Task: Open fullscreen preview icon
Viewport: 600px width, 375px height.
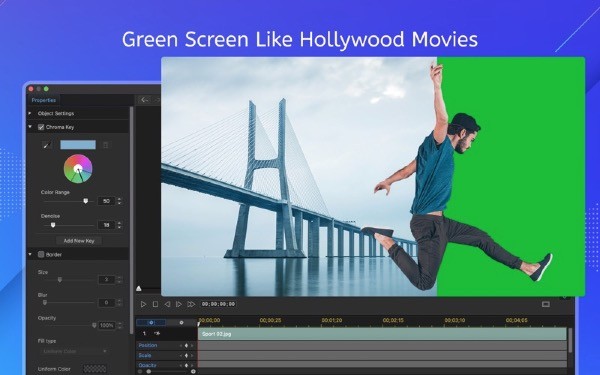Action: tap(546, 304)
